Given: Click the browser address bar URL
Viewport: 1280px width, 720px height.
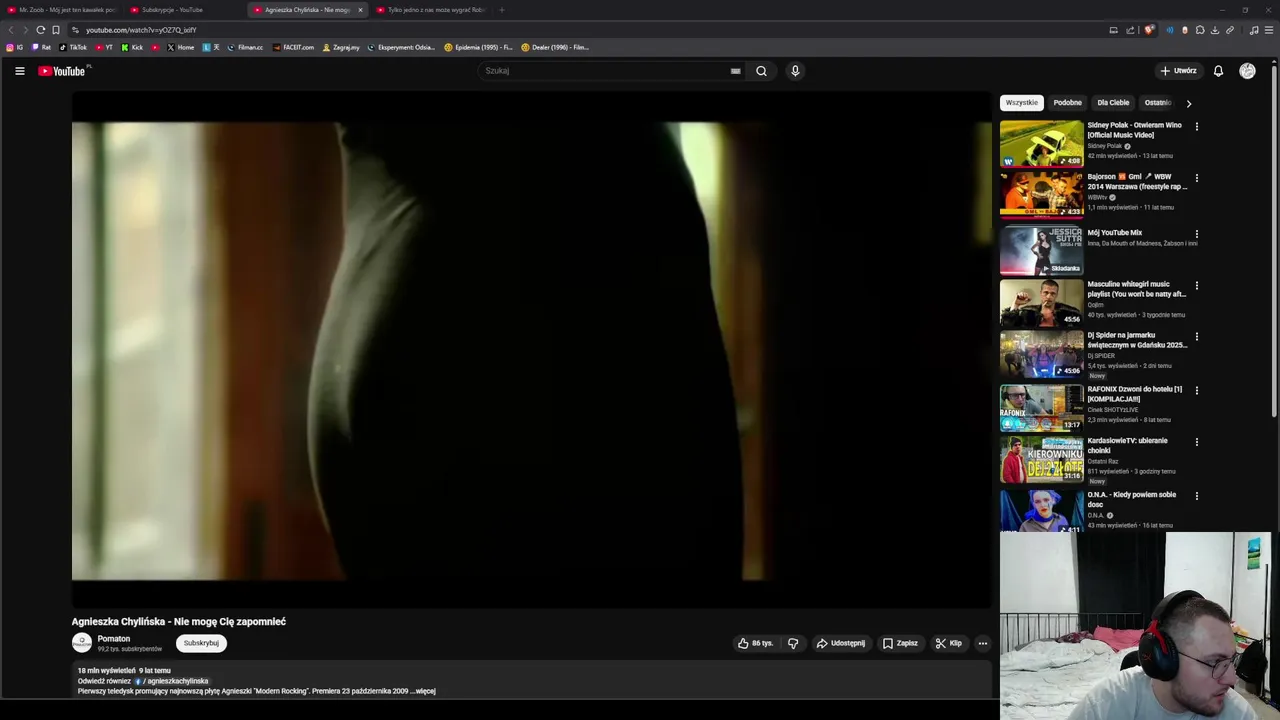Looking at the screenshot, I should (x=141, y=30).
